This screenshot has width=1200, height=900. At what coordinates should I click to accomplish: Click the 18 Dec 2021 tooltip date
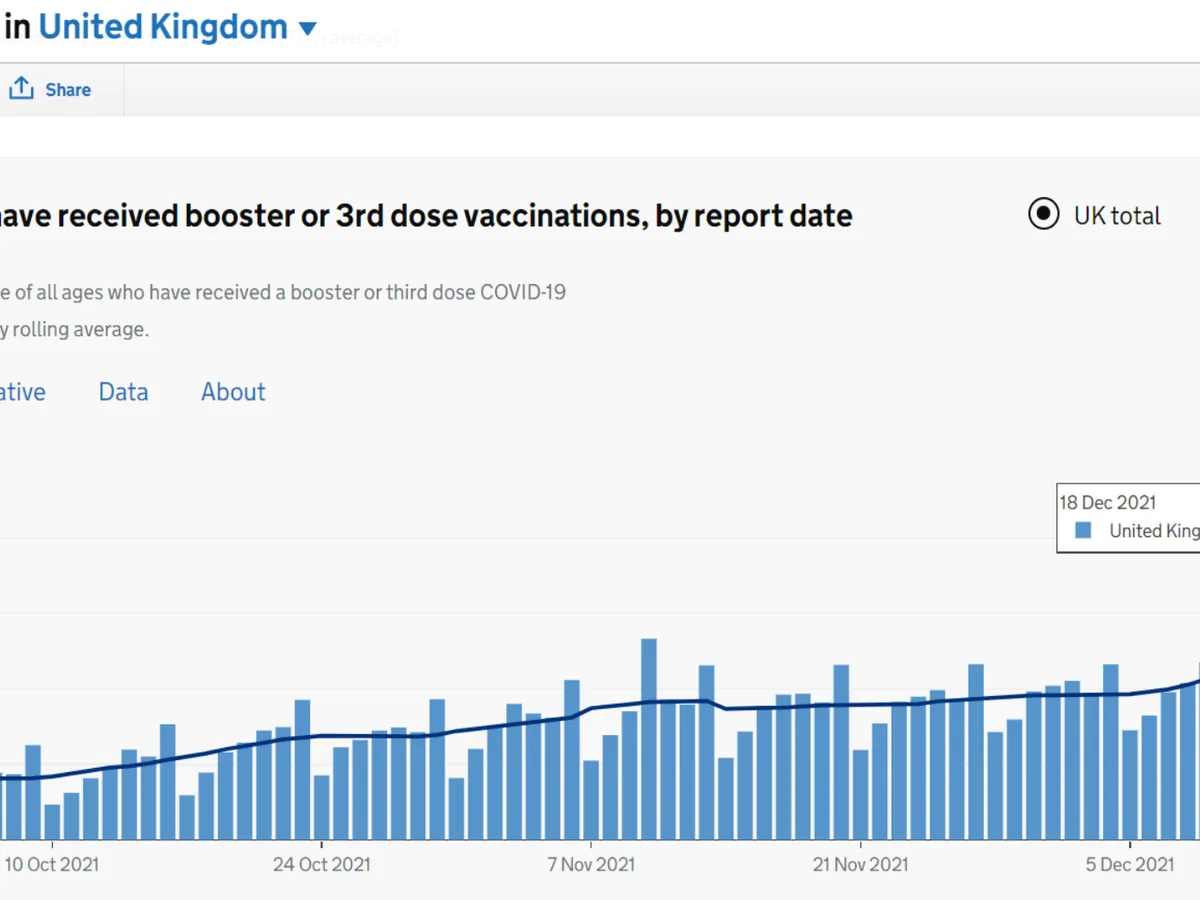pyautogui.click(x=1107, y=503)
